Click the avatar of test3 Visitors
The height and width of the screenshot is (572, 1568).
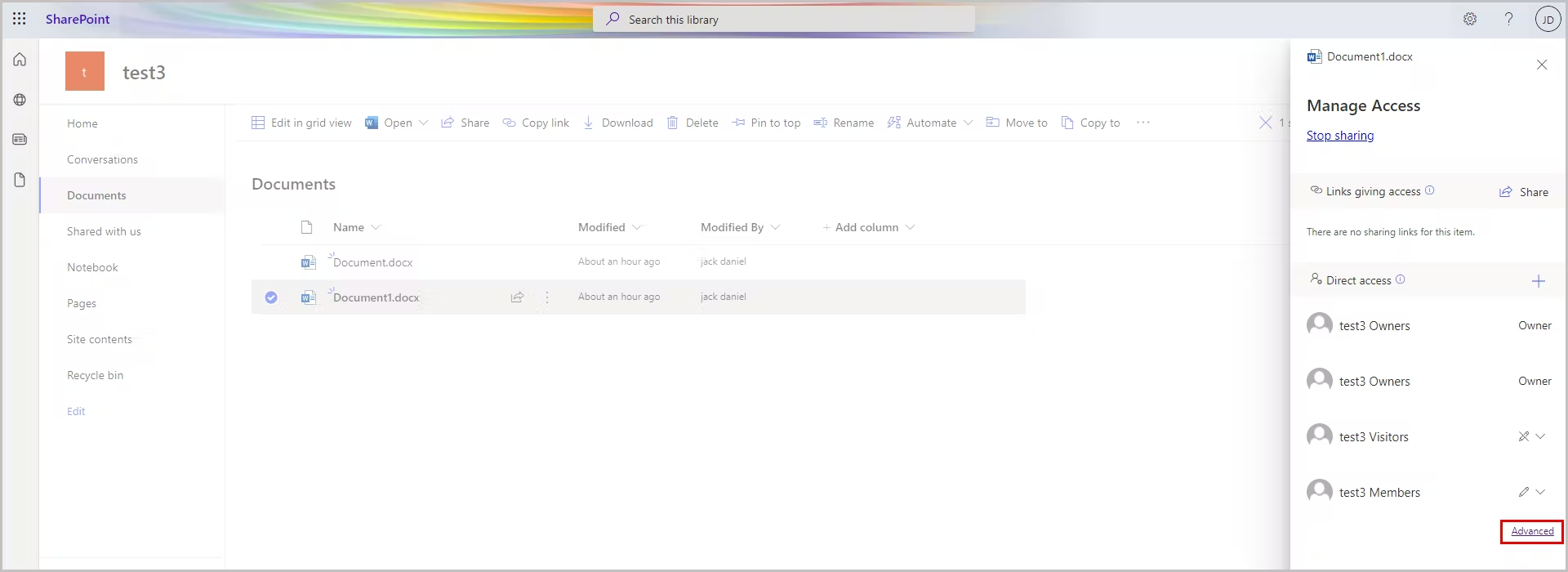point(1320,436)
